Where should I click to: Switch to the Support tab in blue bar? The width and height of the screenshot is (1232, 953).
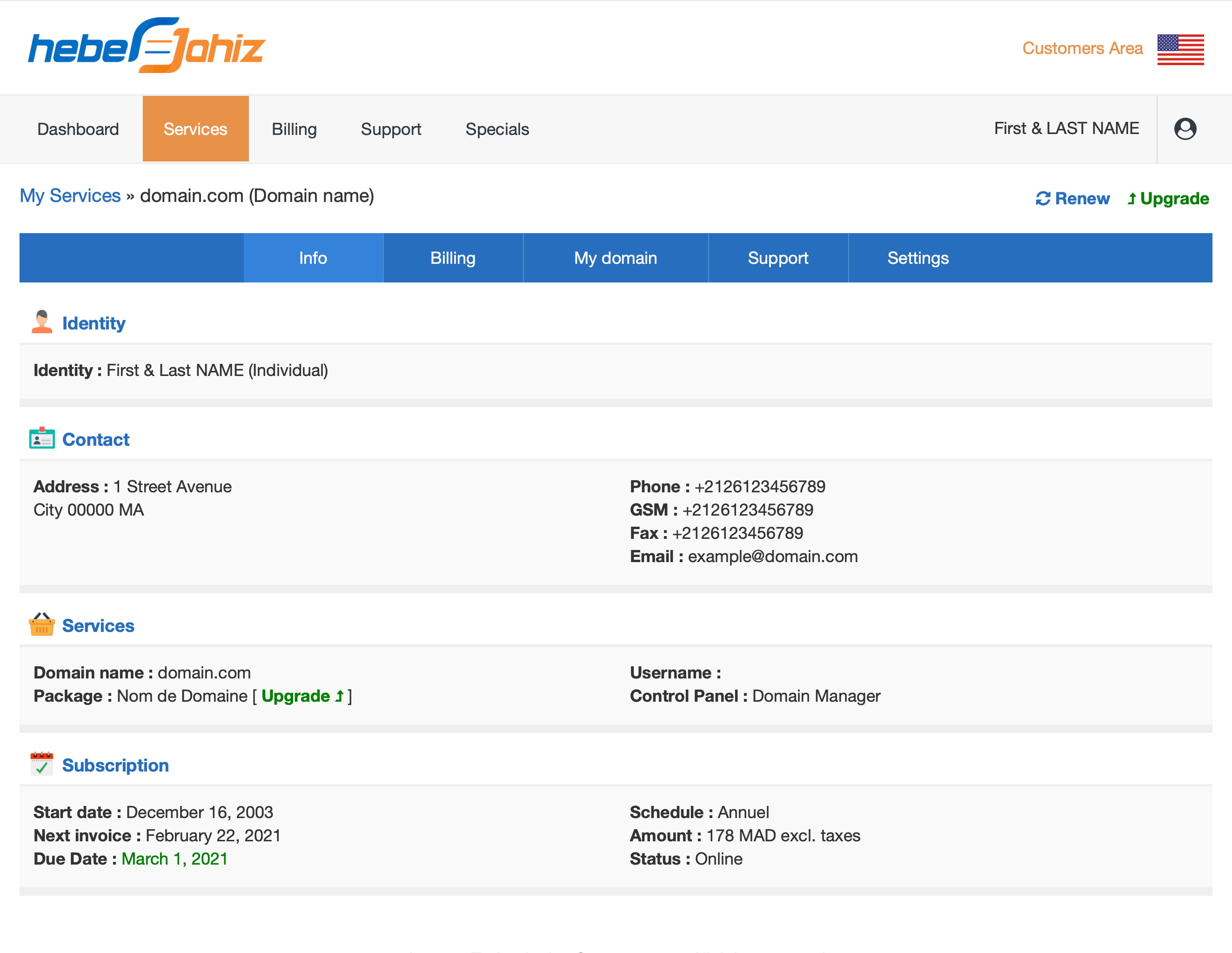pos(778,258)
